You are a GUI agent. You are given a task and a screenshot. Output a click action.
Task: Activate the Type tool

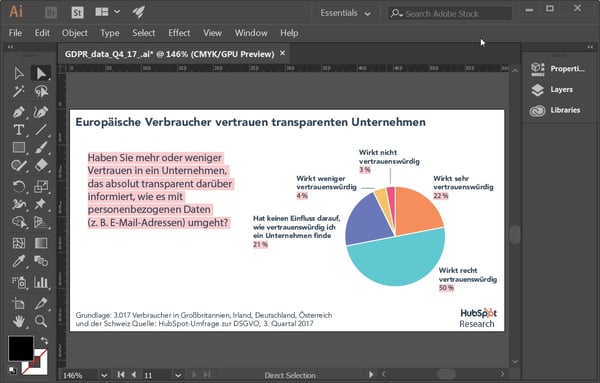coord(18,130)
